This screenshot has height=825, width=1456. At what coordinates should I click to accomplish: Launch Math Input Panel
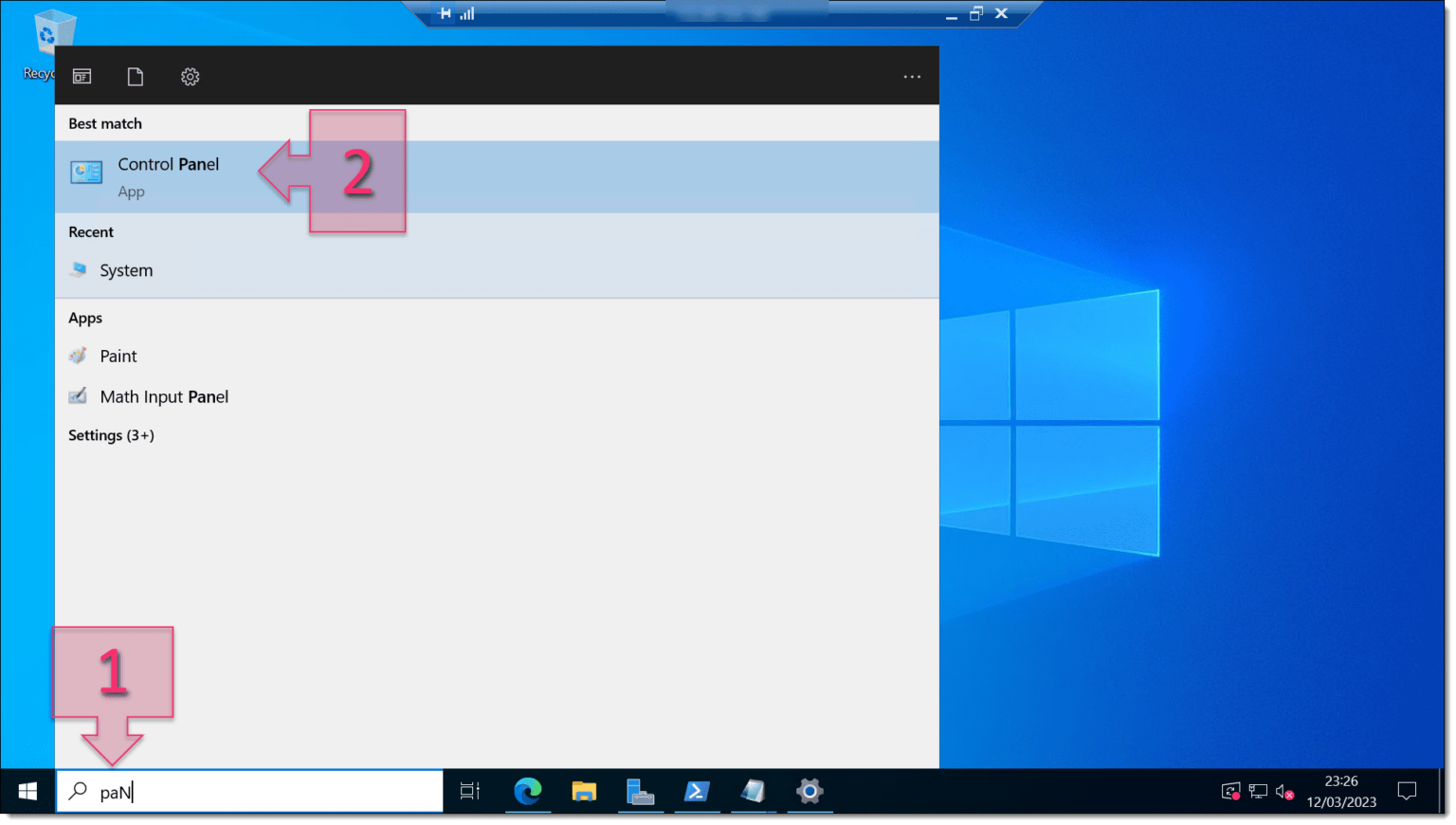point(163,396)
